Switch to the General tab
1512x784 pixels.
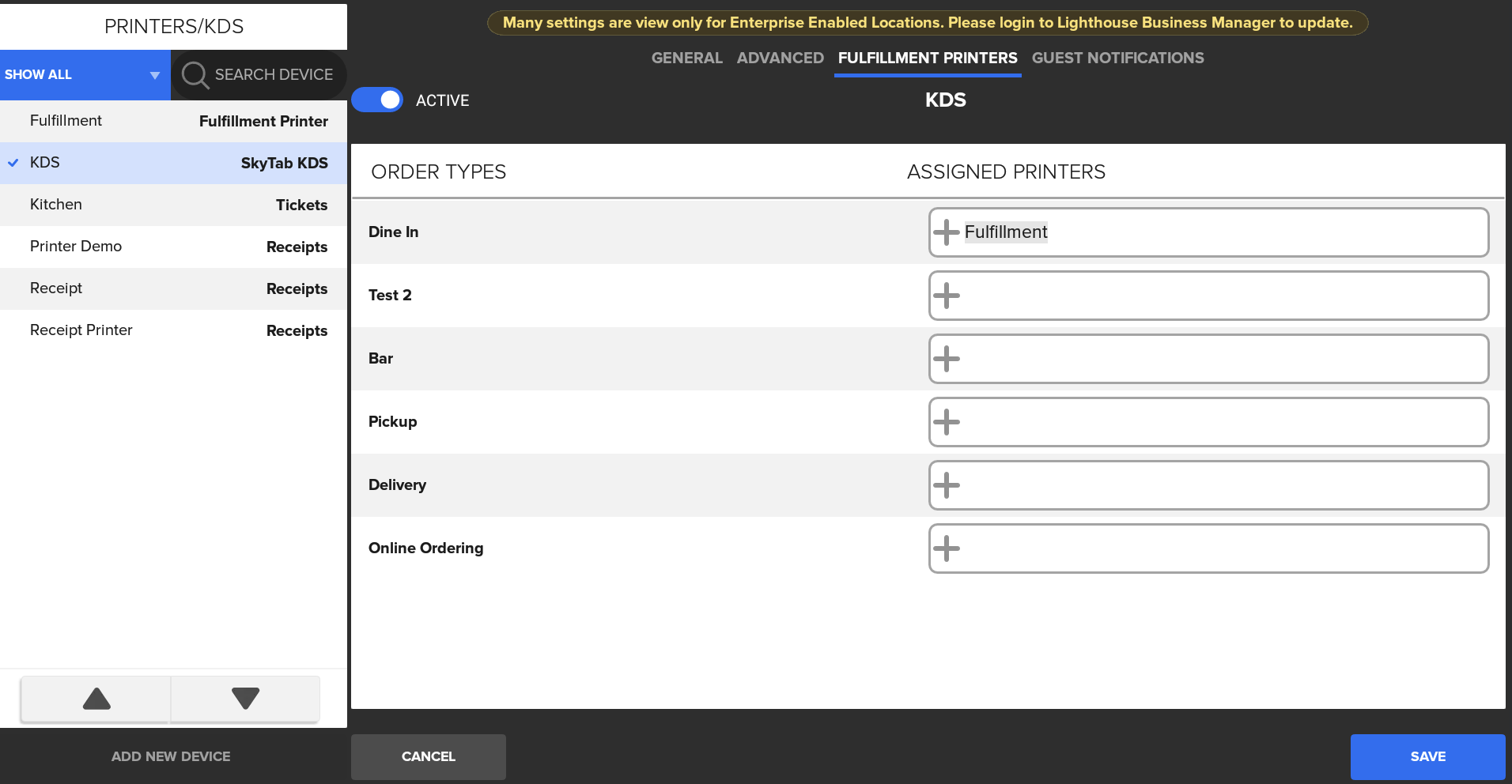[686, 58]
